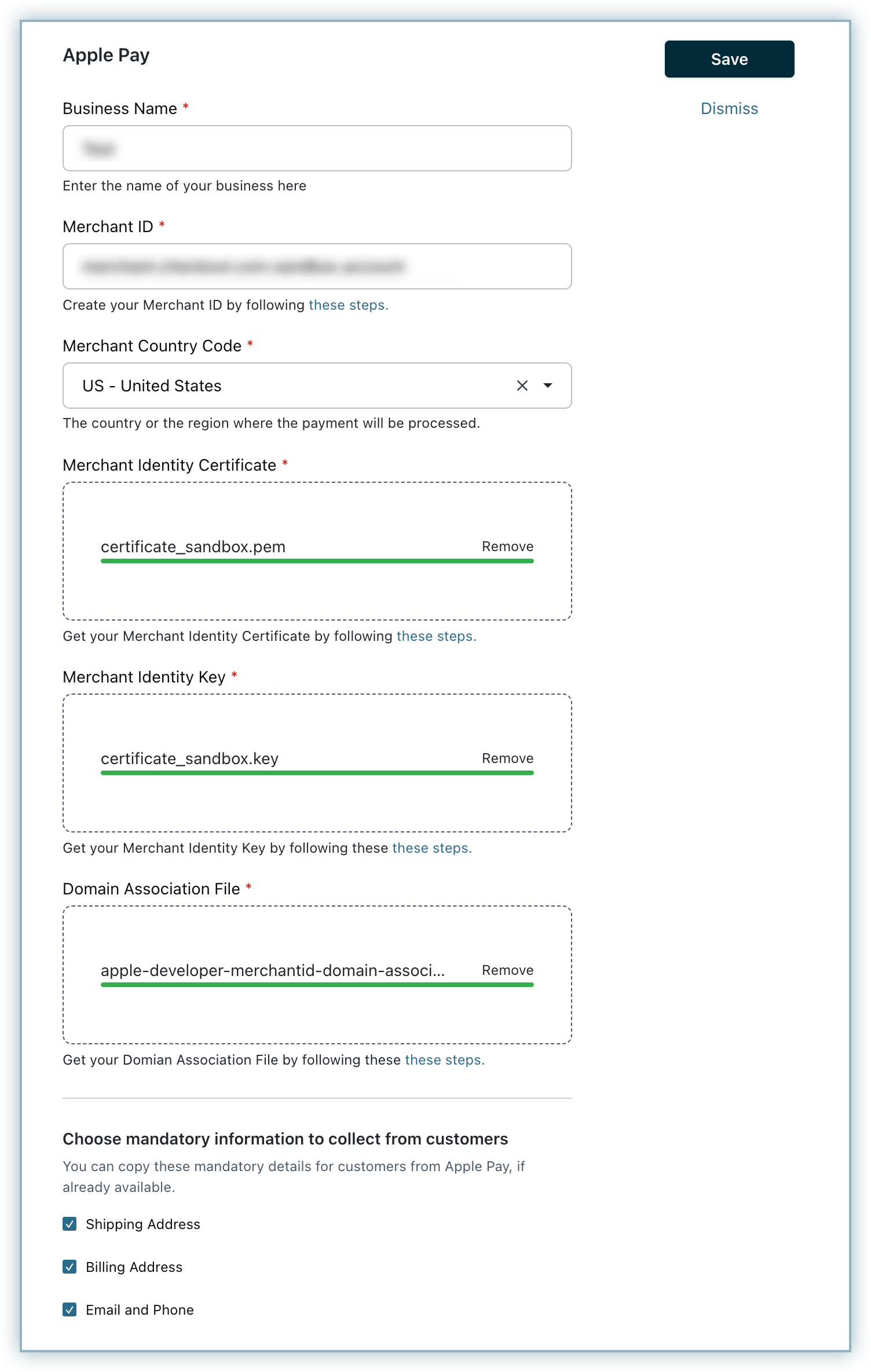Screen dimensions: 871x1372
Task: Click the Business Name input field
Action: (x=317, y=148)
